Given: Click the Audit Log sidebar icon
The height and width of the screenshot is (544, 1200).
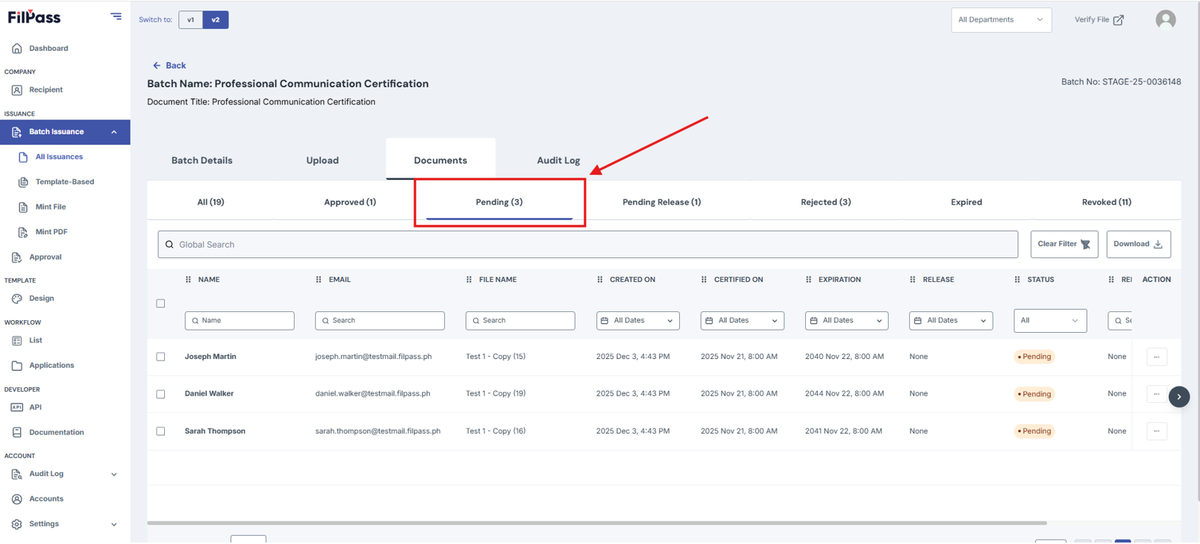Looking at the screenshot, I should click(16, 474).
